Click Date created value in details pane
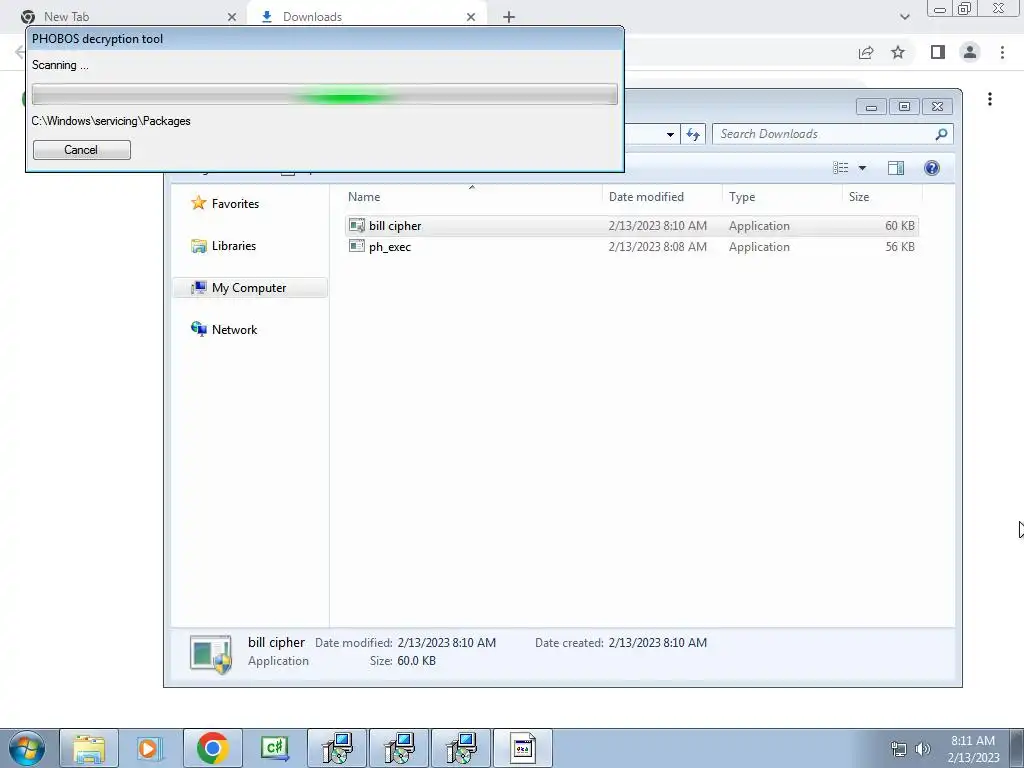The width and height of the screenshot is (1024, 768). (658, 643)
